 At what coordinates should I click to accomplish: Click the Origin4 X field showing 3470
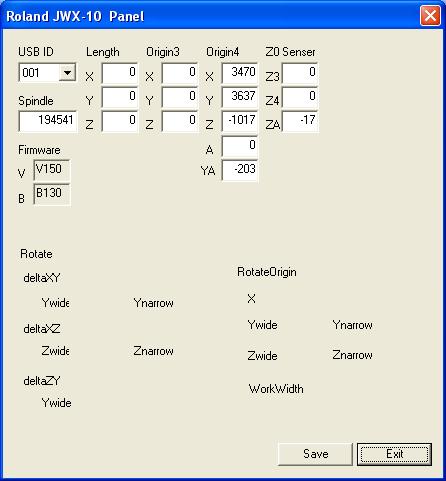pos(240,73)
